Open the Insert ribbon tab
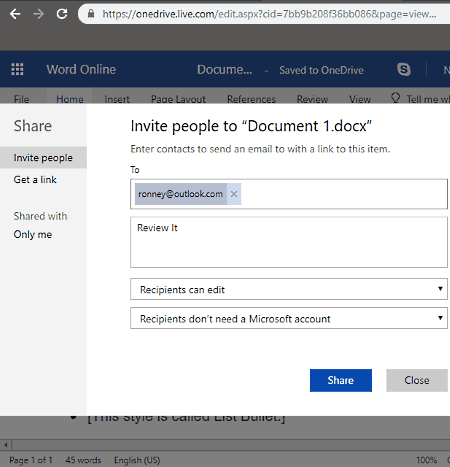Screen dimensions: 450x467 117,99
